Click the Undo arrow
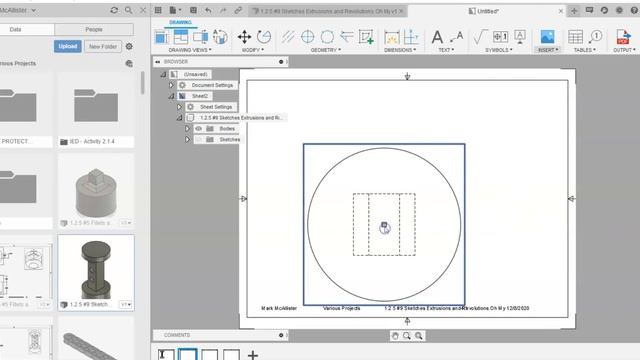This screenshot has width=640, height=360. pos(208,10)
